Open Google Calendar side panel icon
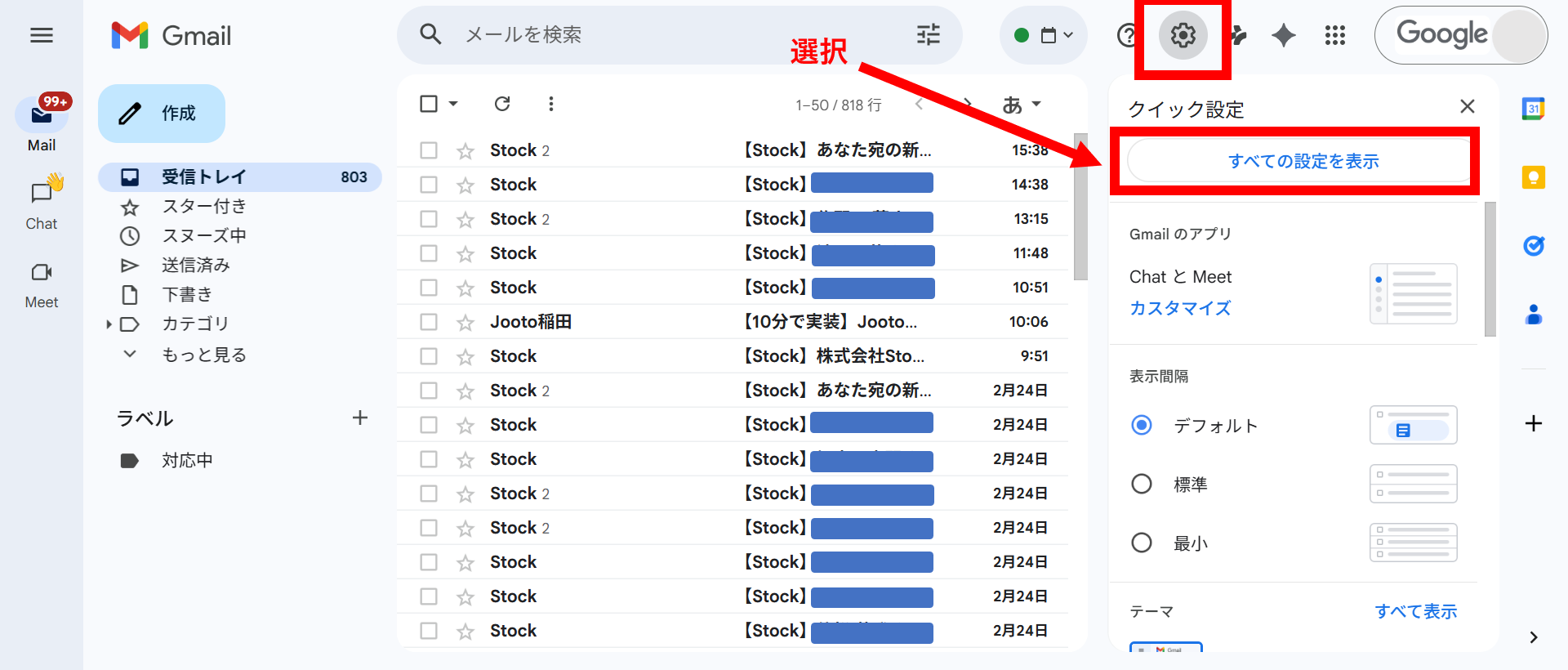Viewport: 1568px width, 670px height. click(1534, 109)
